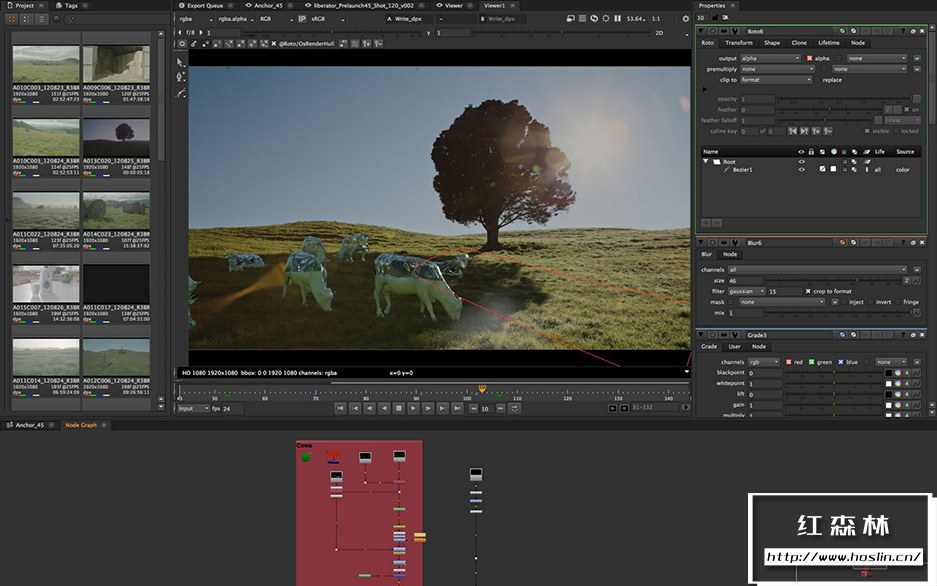Click gain color wheel picker
Screen dimensions: 937x586
898,405
